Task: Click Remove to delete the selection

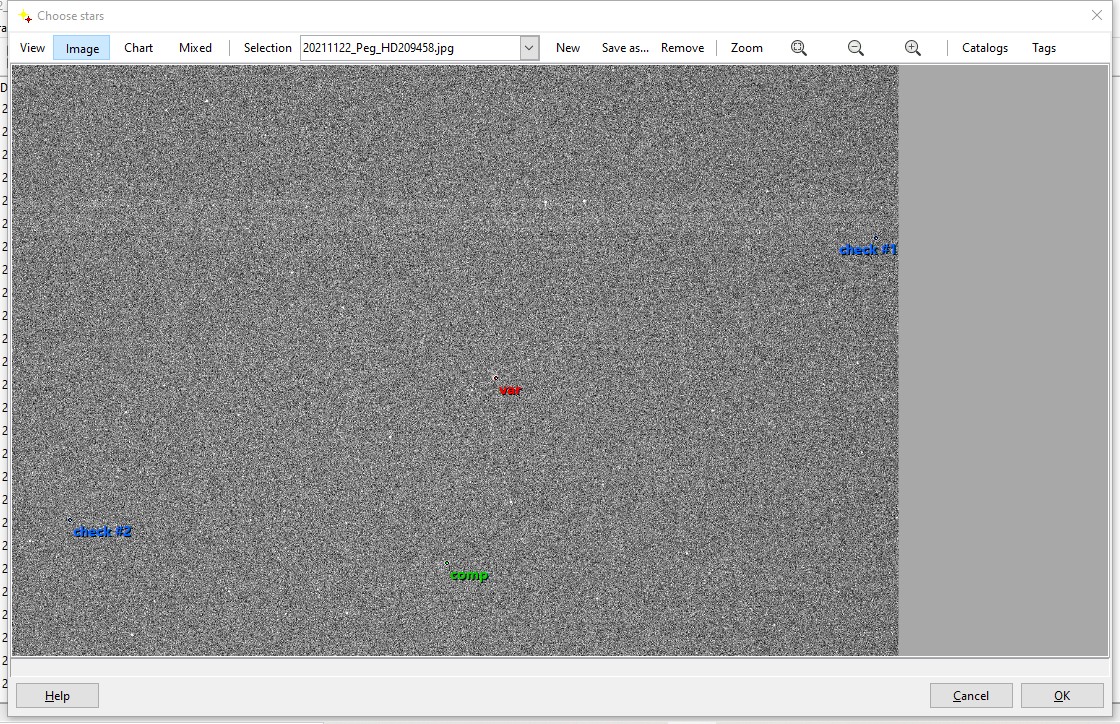Action: (x=682, y=48)
